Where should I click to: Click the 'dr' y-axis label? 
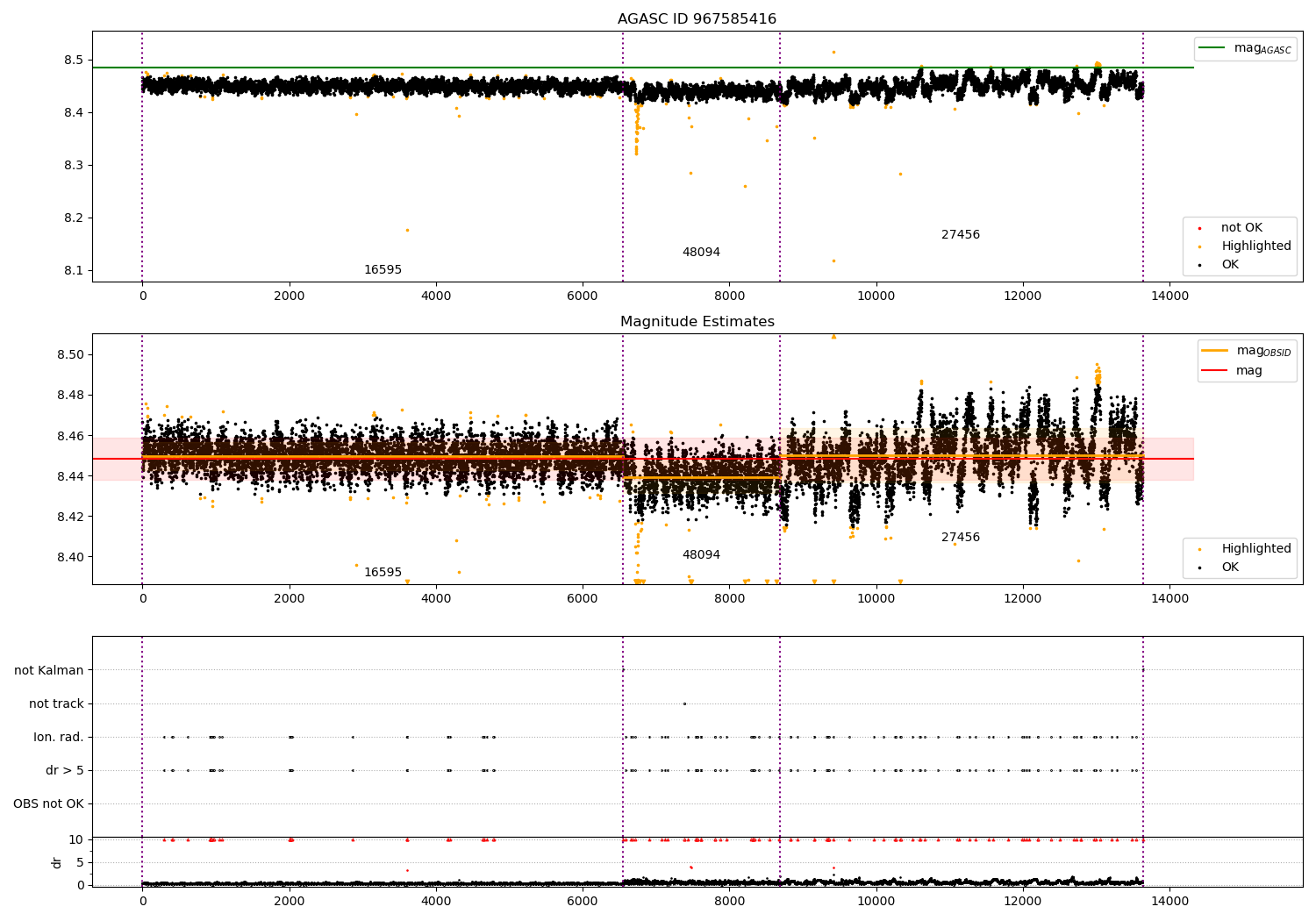click(x=57, y=862)
